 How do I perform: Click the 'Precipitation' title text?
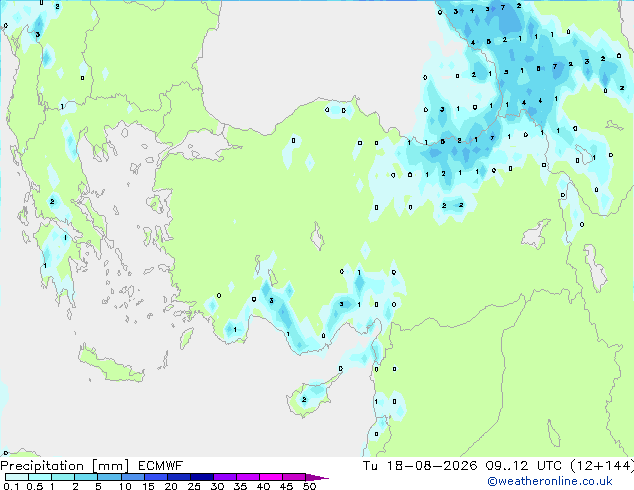point(42,466)
